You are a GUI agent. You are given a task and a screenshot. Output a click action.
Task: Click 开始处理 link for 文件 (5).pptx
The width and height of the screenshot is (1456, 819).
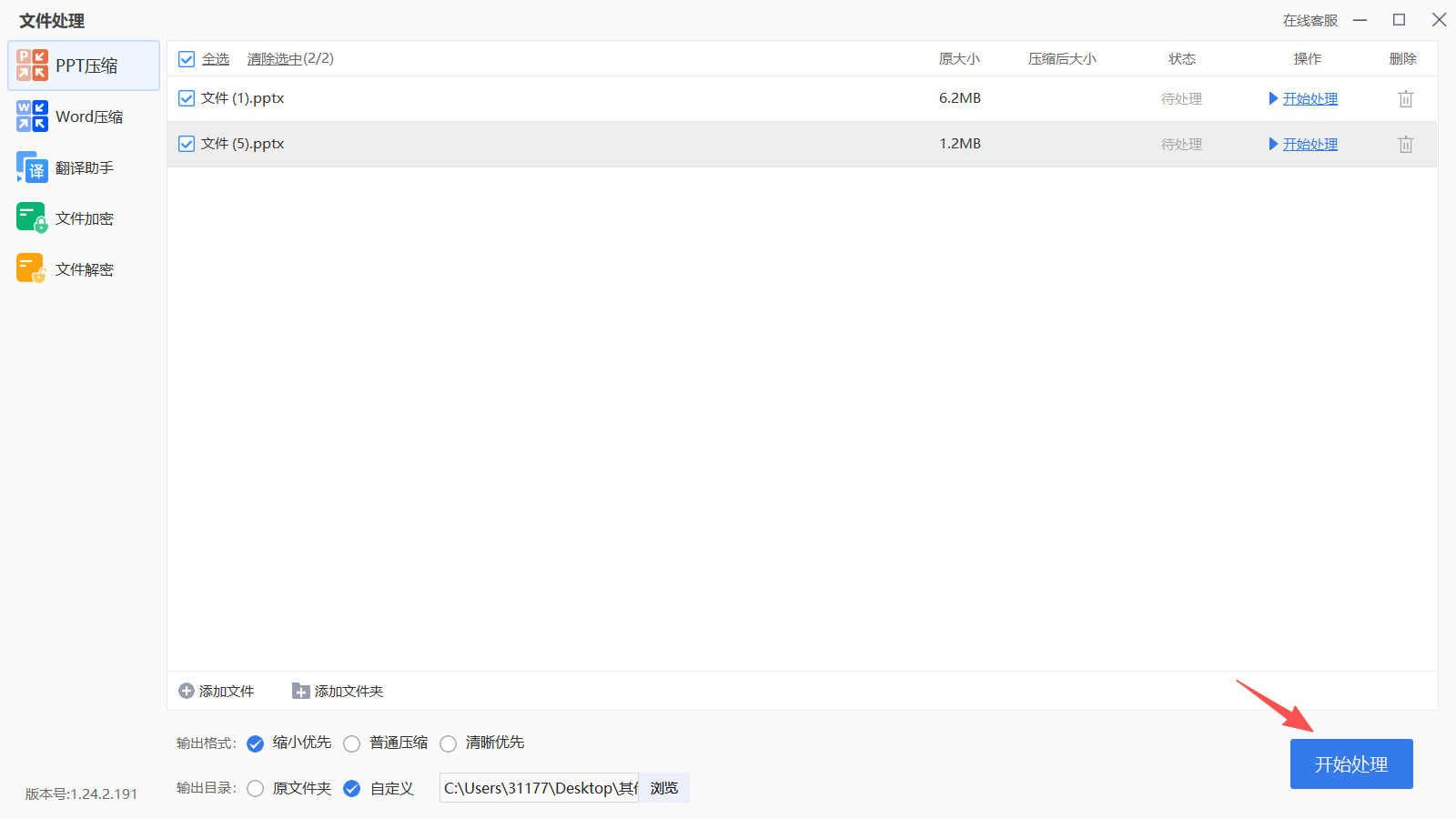(x=1310, y=144)
